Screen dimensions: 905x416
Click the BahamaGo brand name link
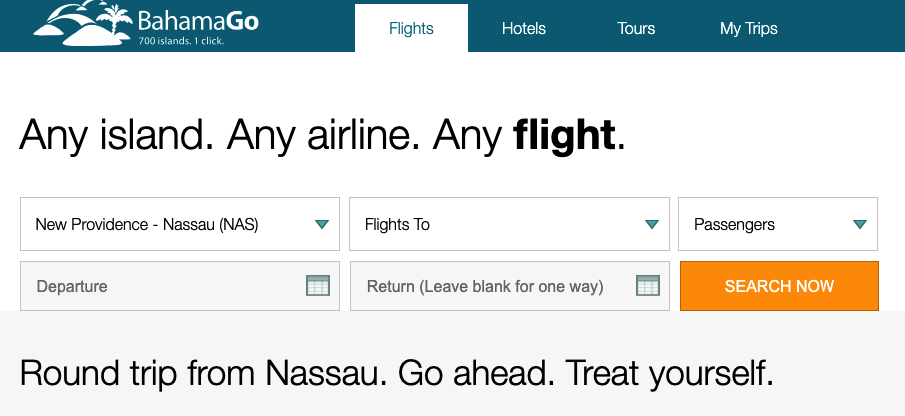198,19
